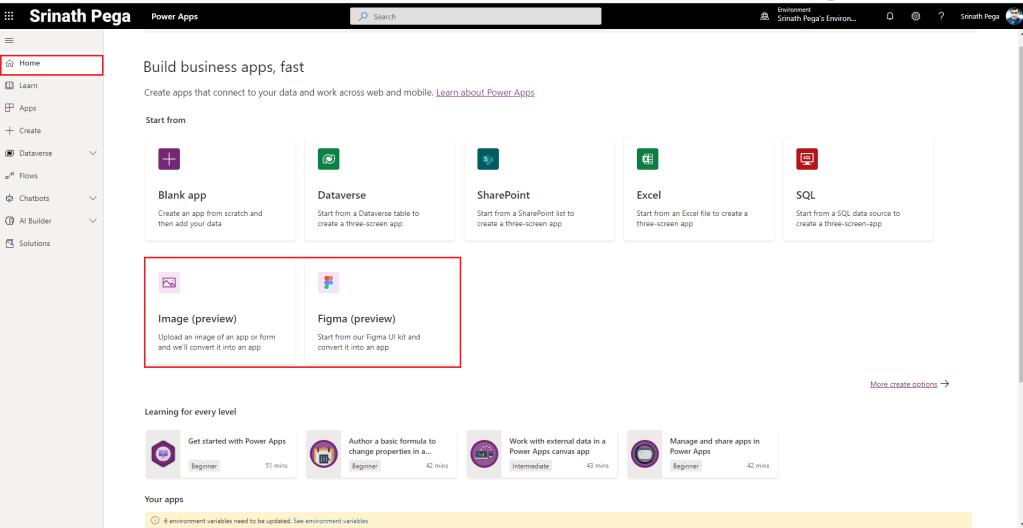Select the Excel tile icon
Viewport: 1023px width, 528px height.
647,159
